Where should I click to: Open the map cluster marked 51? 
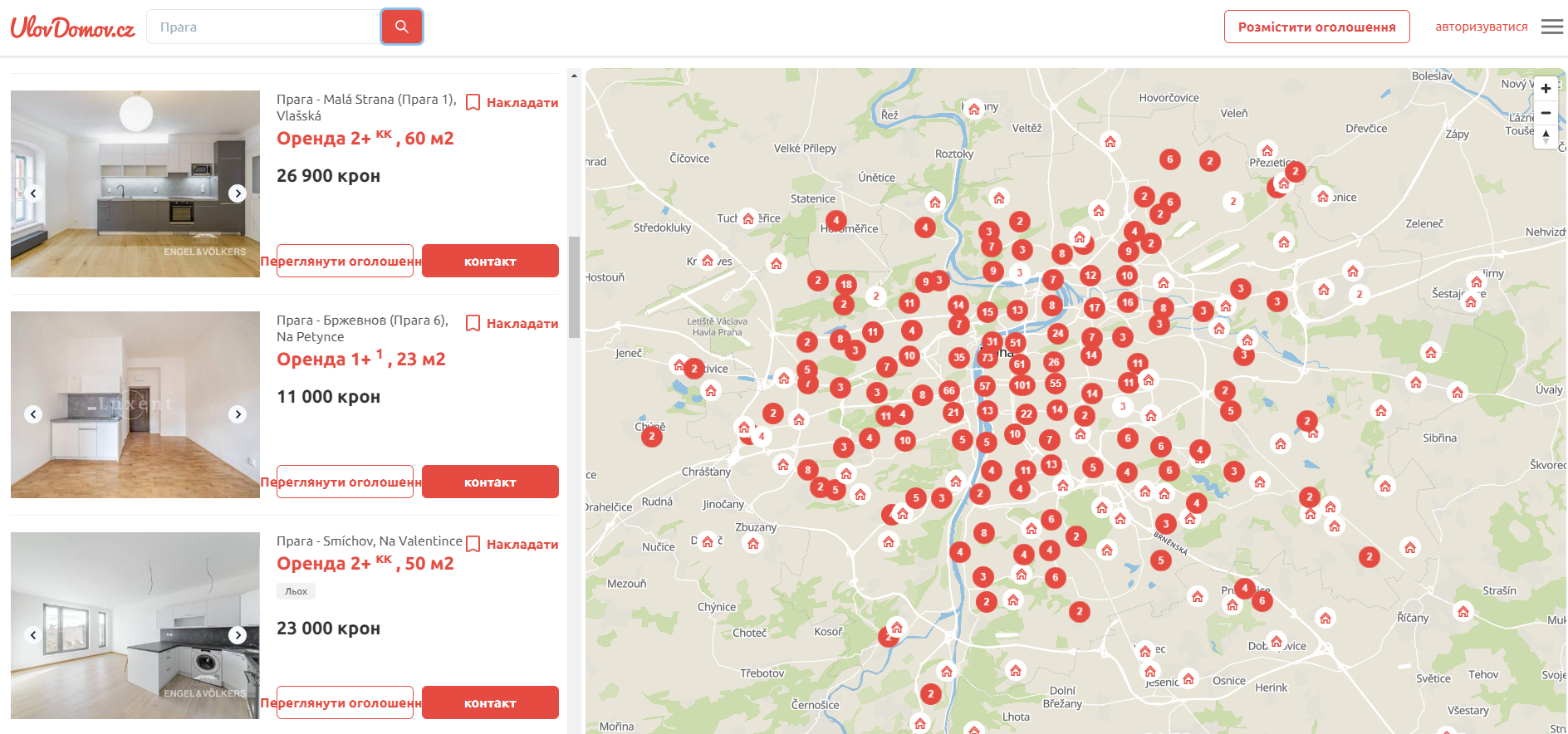[x=1015, y=342]
